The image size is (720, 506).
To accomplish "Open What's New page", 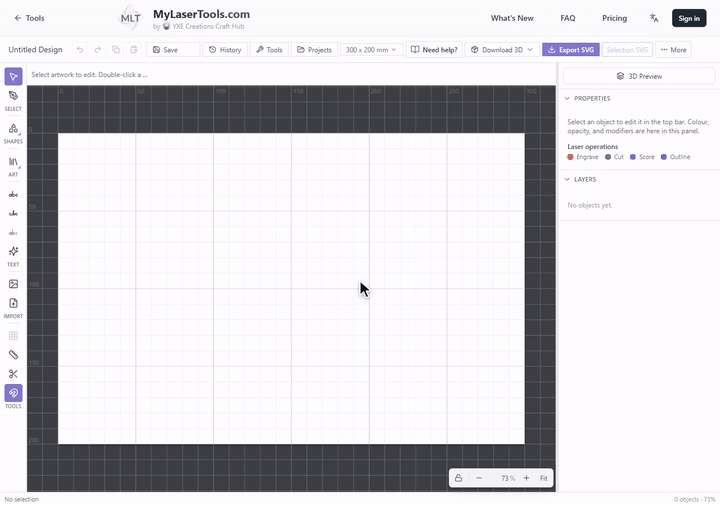I will pos(512,18).
